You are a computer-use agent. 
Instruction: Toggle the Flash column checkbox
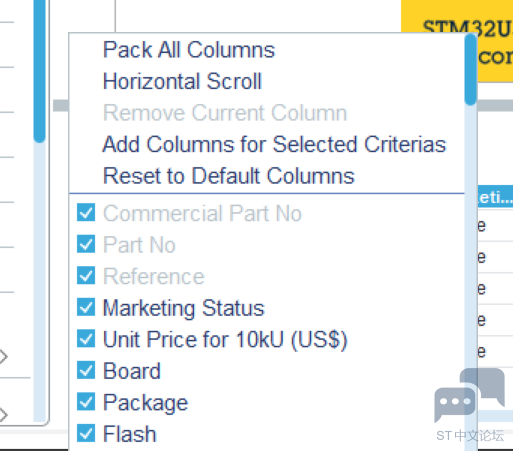[86, 433]
